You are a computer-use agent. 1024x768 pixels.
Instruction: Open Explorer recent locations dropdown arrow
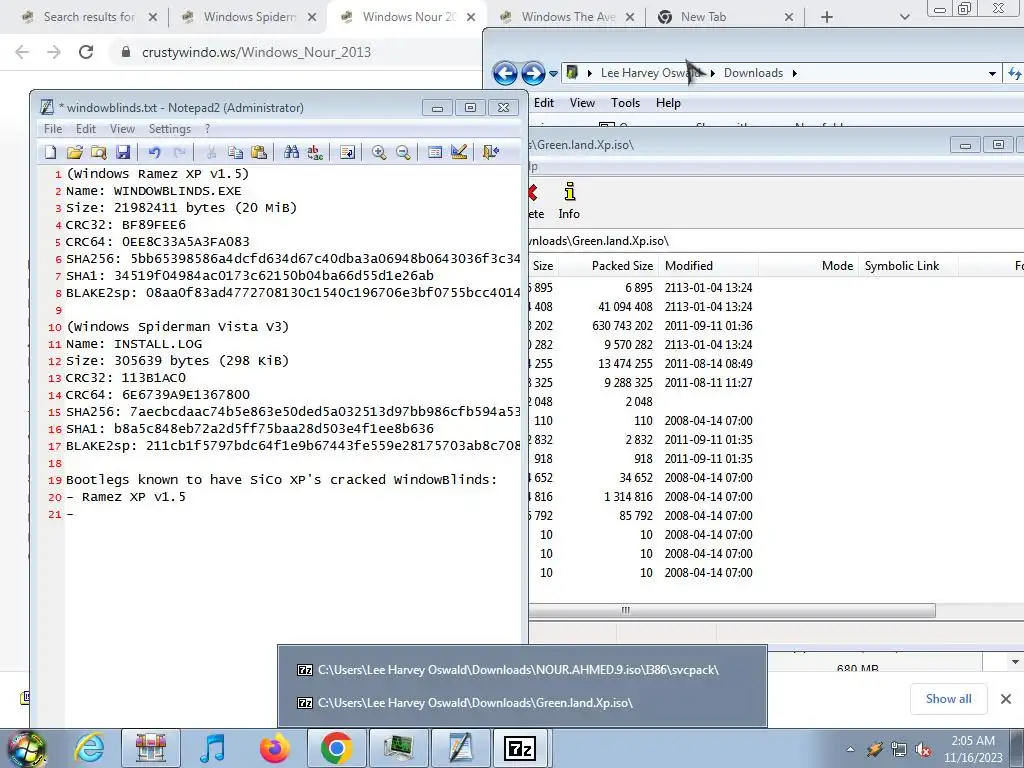(553, 73)
